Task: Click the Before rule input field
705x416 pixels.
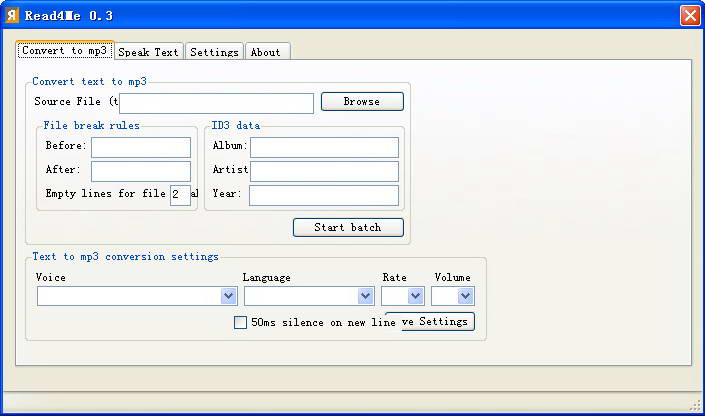Action: tap(141, 148)
